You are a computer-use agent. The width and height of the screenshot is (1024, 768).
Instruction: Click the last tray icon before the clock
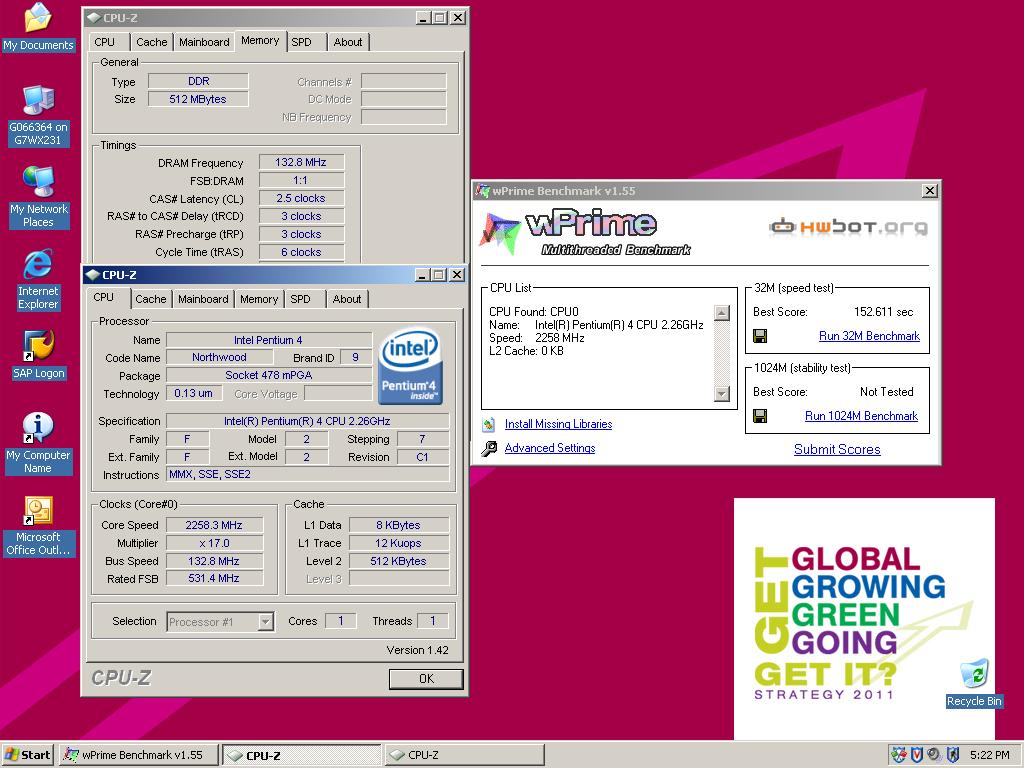tap(953, 755)
